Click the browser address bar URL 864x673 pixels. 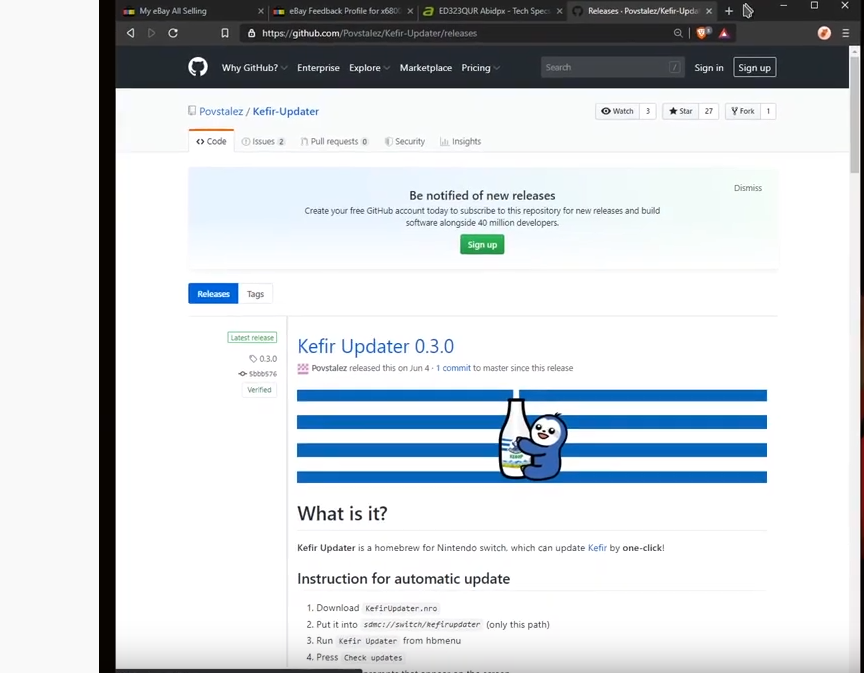[369, 33]
